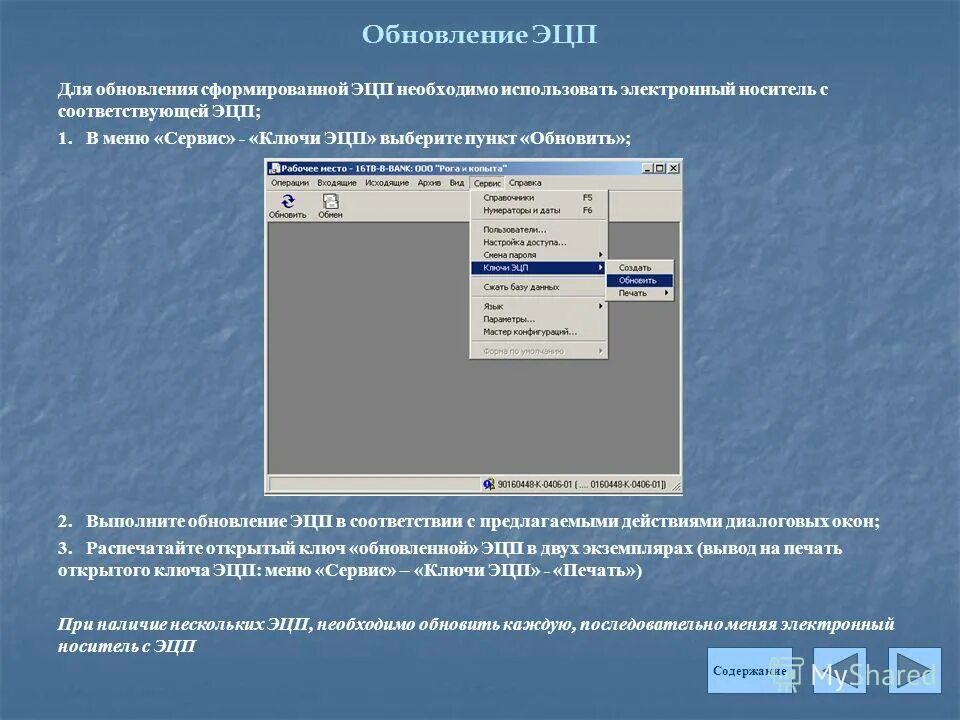The height and width of the screenshot is (720, 960).
Task: Select Обновить in Ключи ЭЦП submenu
Action: (640, 280)
